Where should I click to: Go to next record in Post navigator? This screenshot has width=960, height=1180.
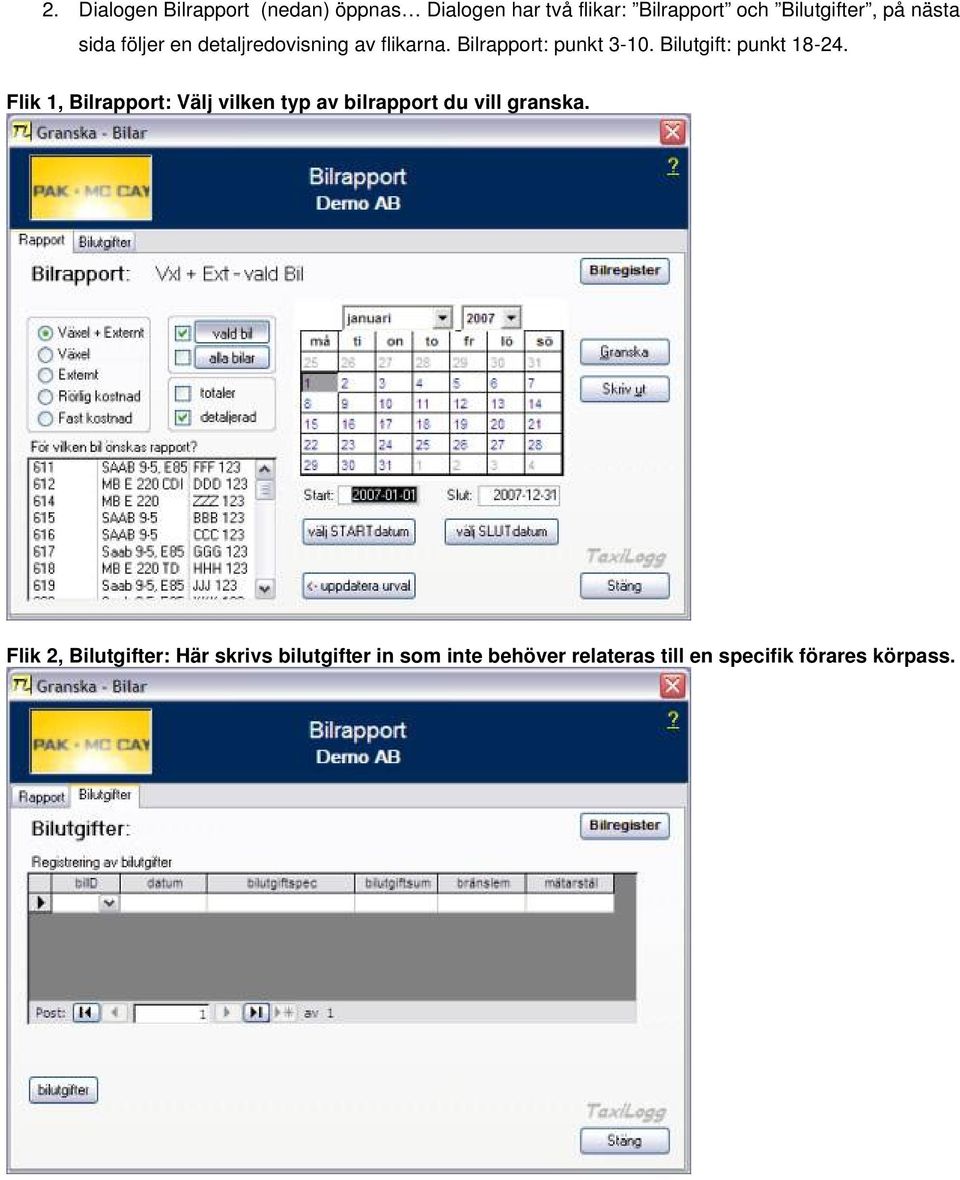click(x=226, y=1013)
